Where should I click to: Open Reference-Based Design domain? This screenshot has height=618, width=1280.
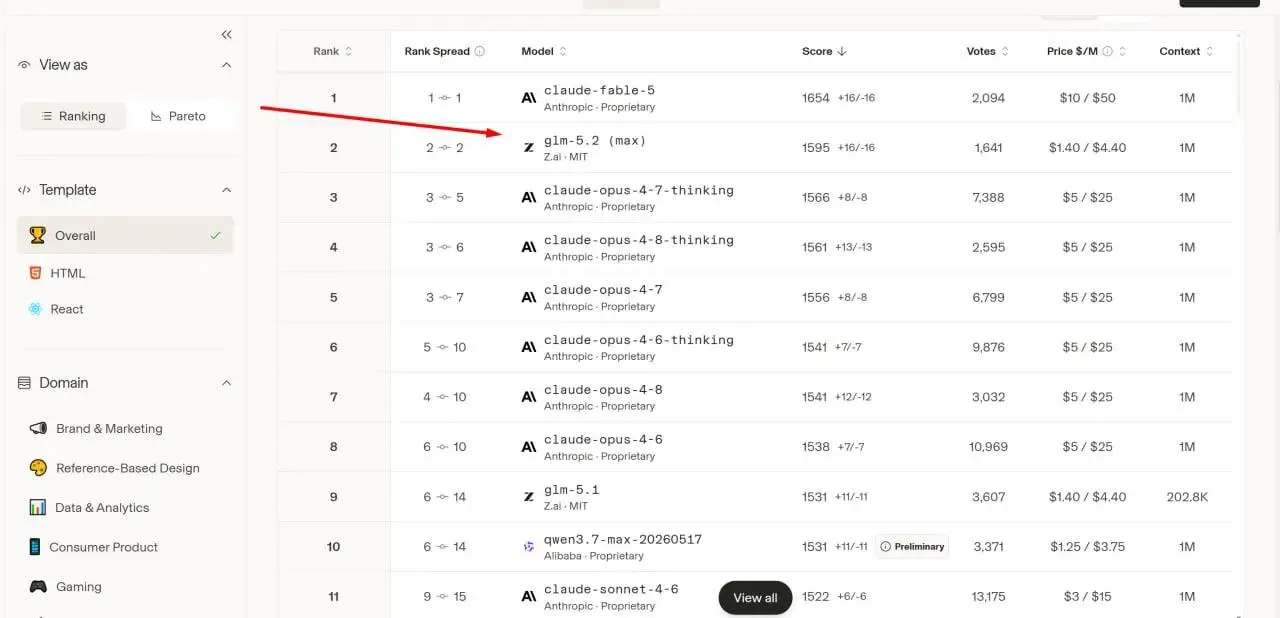click(x=128, y=468)
